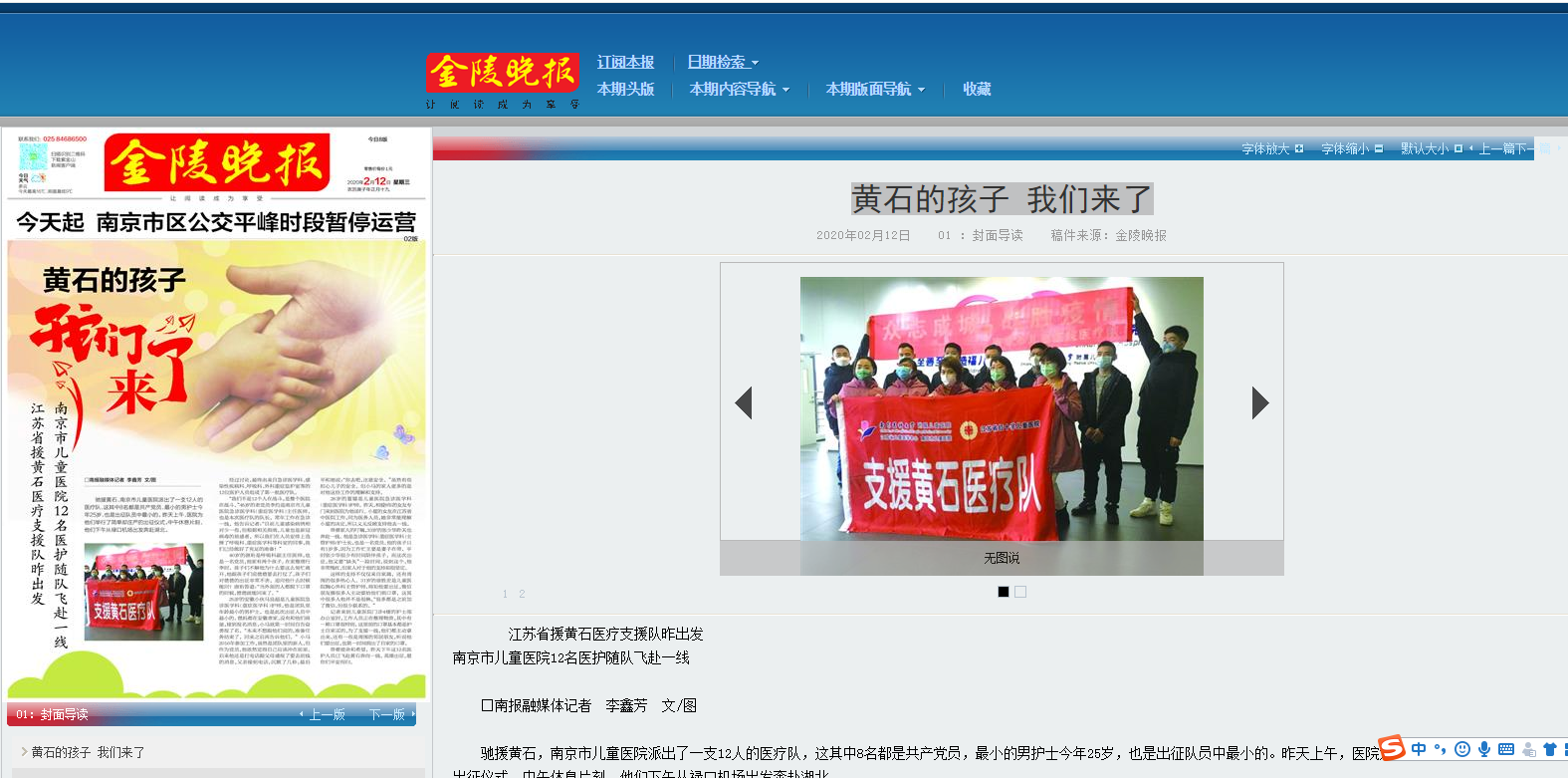Click the article headline 黄石的孩子 我们来了
The width and height of the screenshot is (1568, 778).
pyautogui.click(x=1002, y=199)
